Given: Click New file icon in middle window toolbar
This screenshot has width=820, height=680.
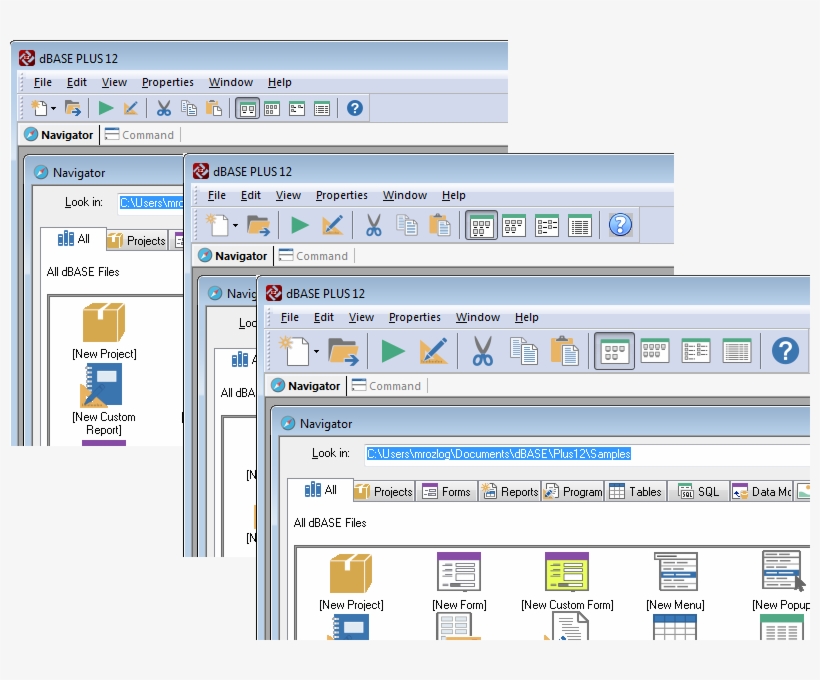Looking at the screenshot, I should point(217,225).
